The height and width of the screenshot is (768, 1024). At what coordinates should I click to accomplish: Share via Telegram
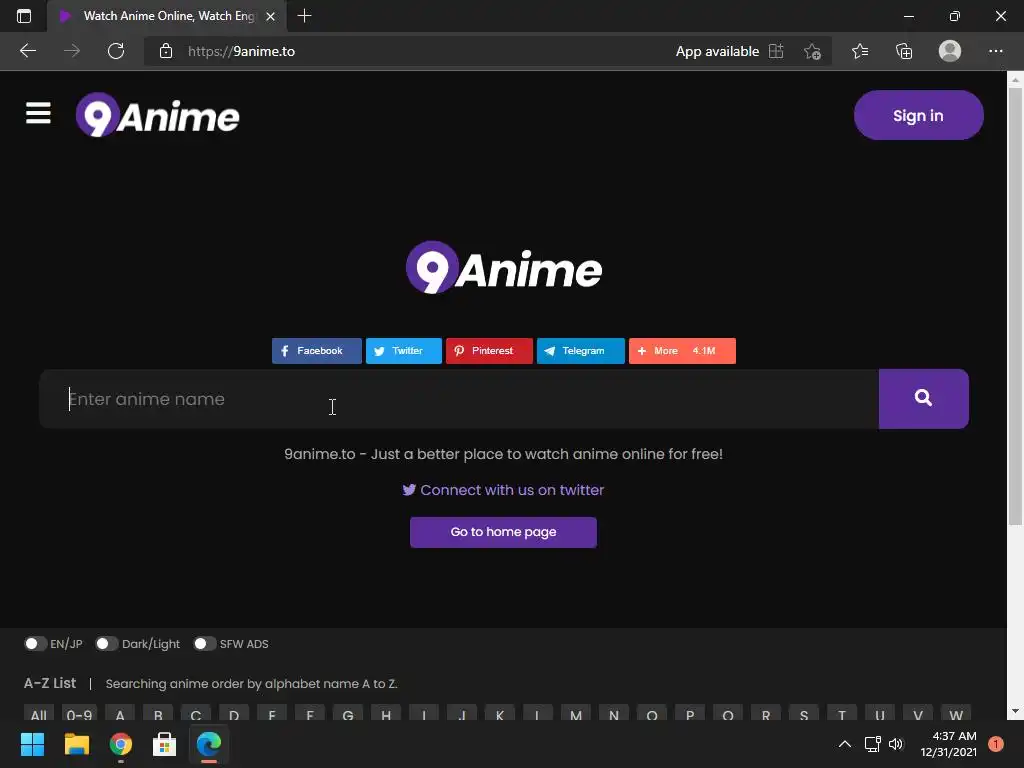click(x=581, y=351)
